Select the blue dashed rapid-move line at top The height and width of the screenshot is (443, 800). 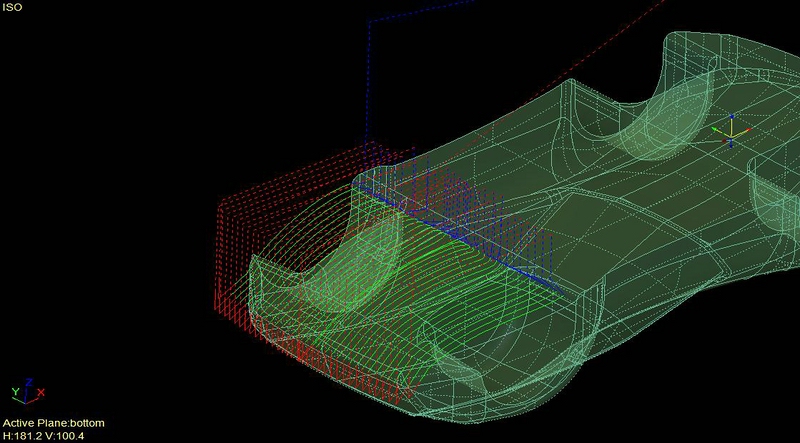pyautogui.click(x=369, y=80)
